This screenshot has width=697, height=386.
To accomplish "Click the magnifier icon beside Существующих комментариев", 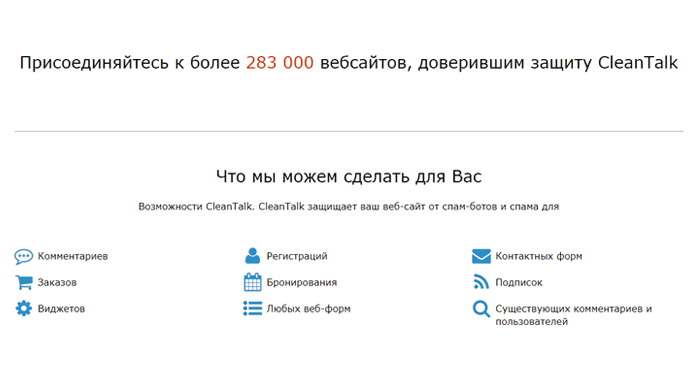I will (481, 309).
